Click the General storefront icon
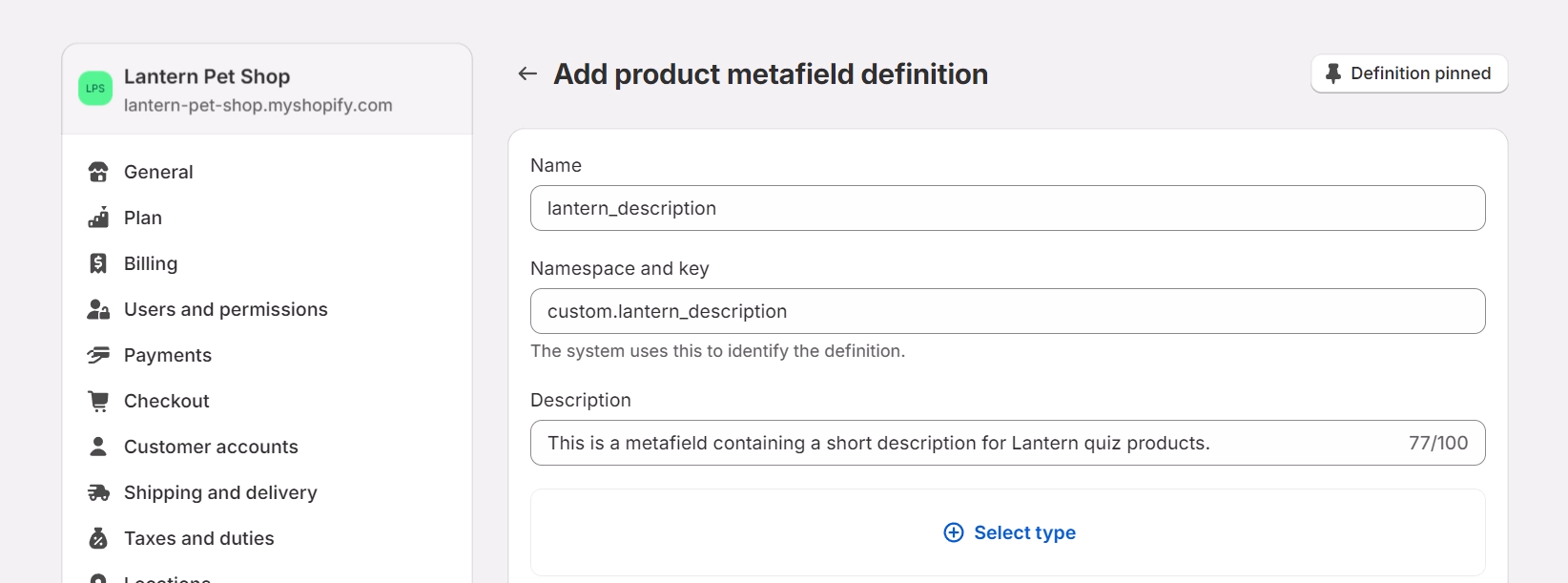The height and width of the screenshot is (583, 1568). pyautogui.click(x=98, y=172)
